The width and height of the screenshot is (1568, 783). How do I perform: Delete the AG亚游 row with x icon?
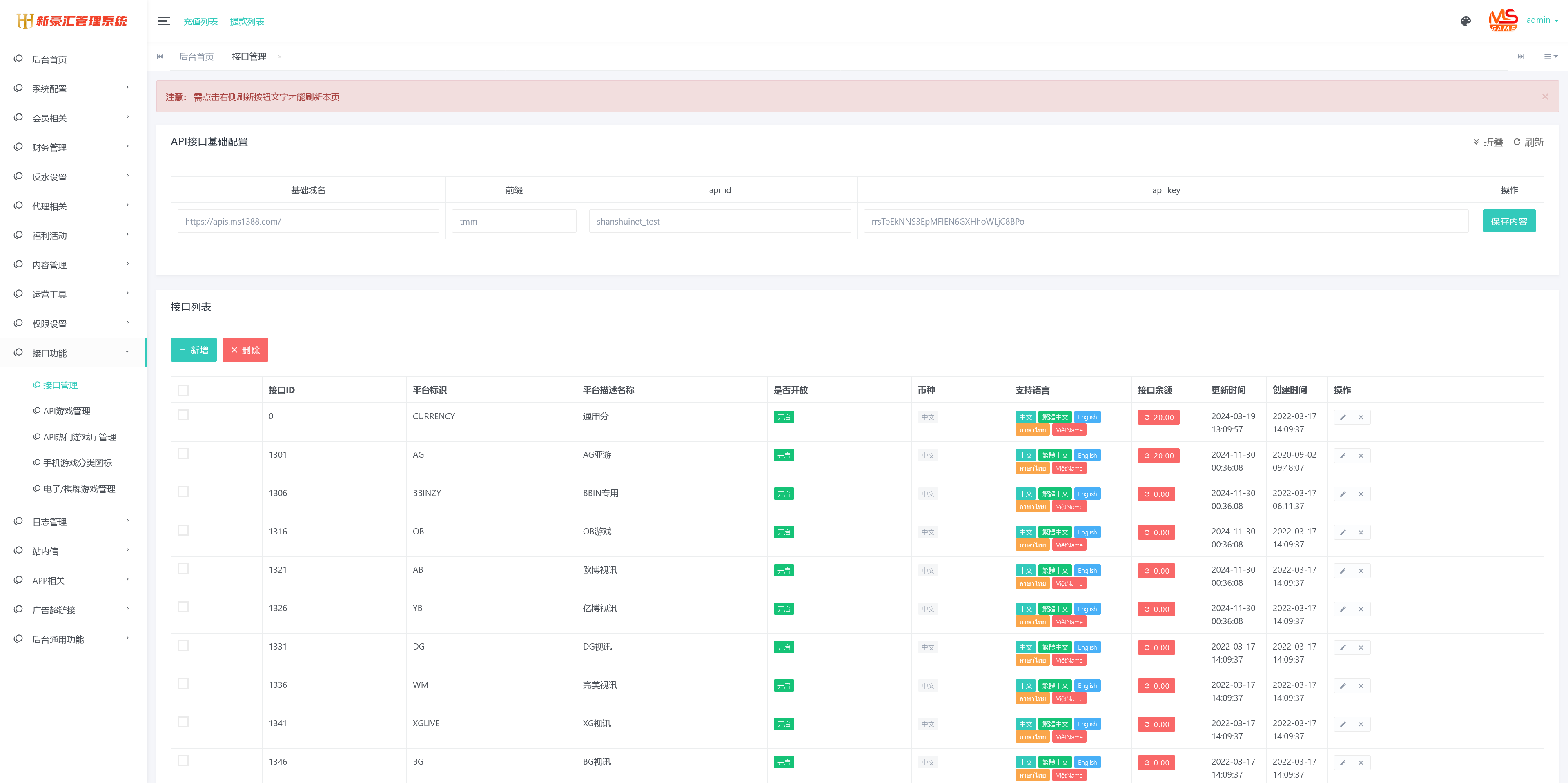pyautogui.click(x=1361, y=456)
